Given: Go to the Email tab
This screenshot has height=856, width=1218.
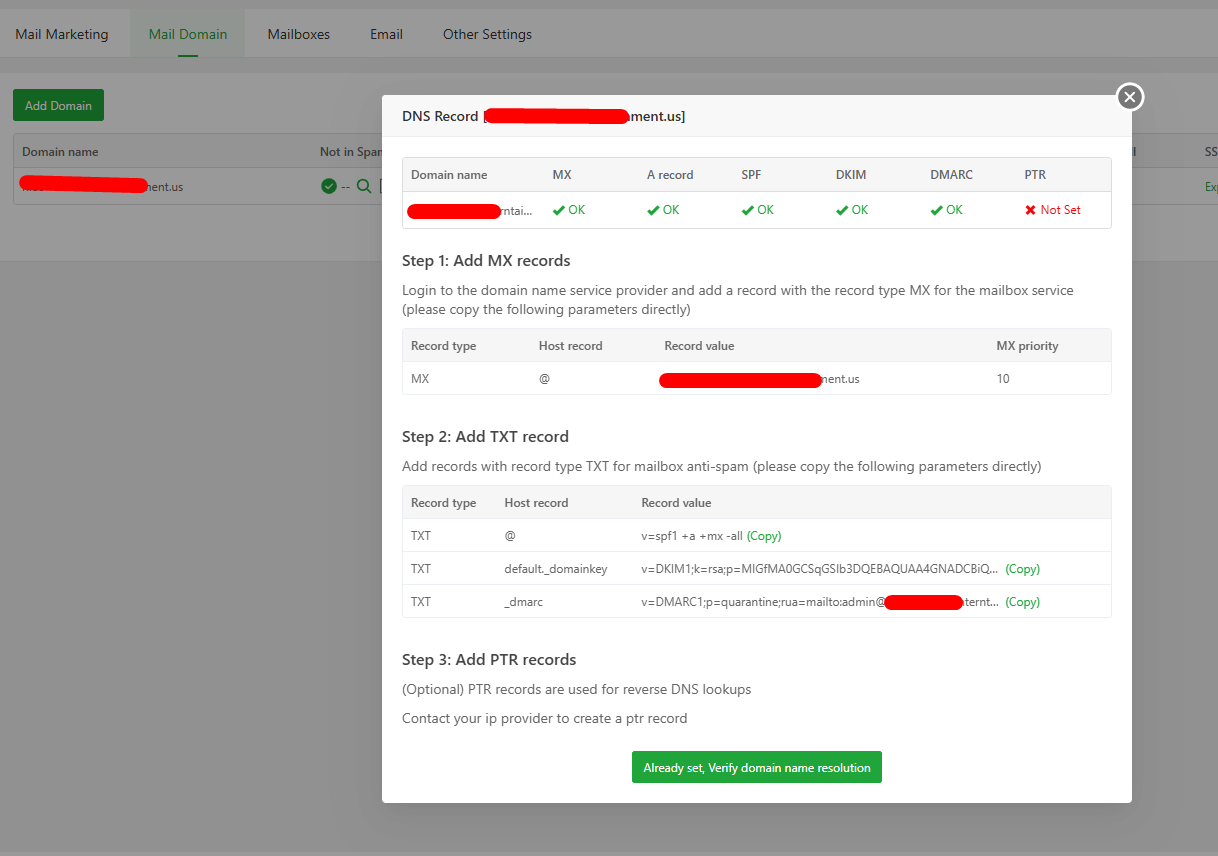Looking at the screenshot, I should click(386, 34).
